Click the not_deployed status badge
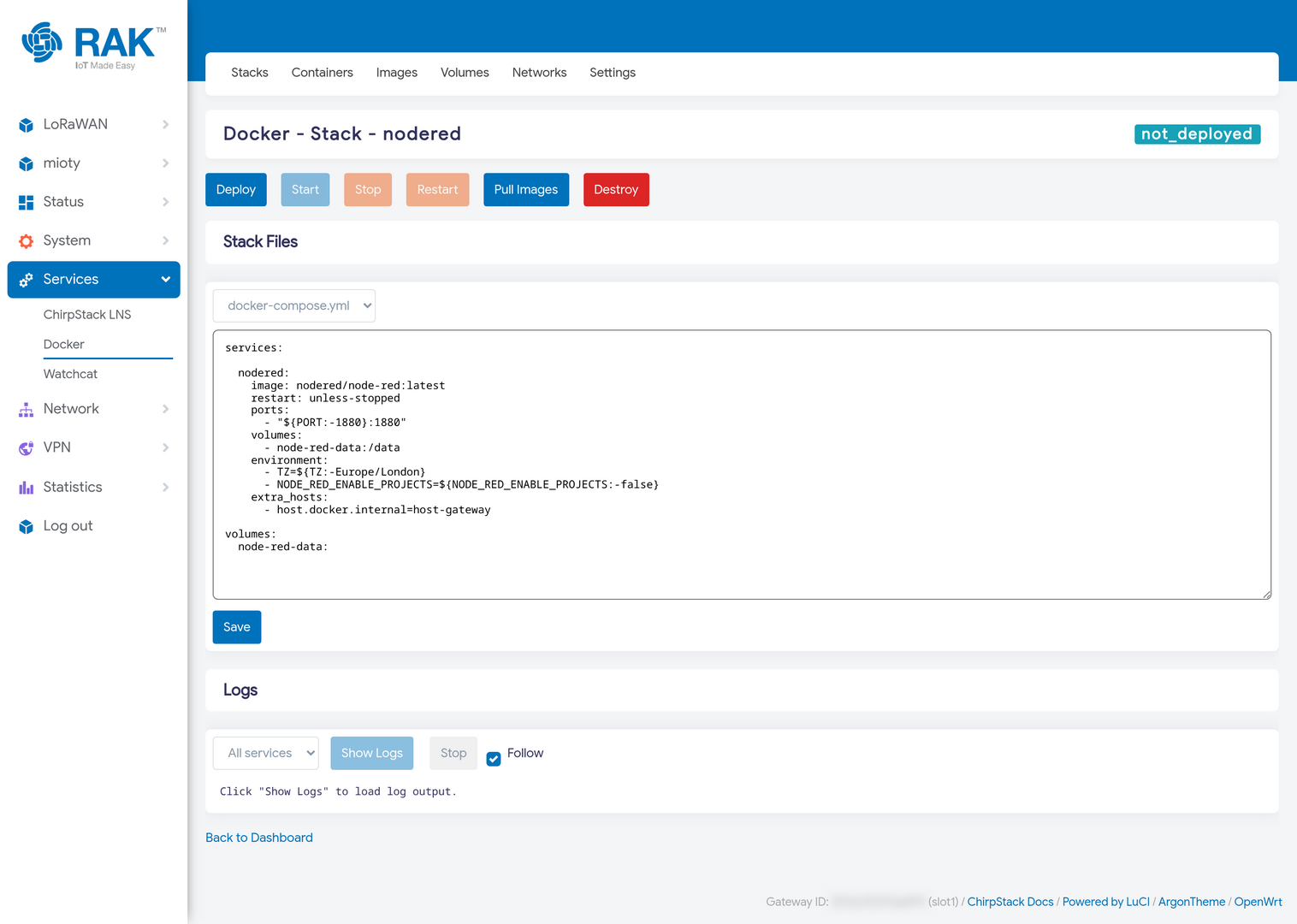 tap(1197, 134)
